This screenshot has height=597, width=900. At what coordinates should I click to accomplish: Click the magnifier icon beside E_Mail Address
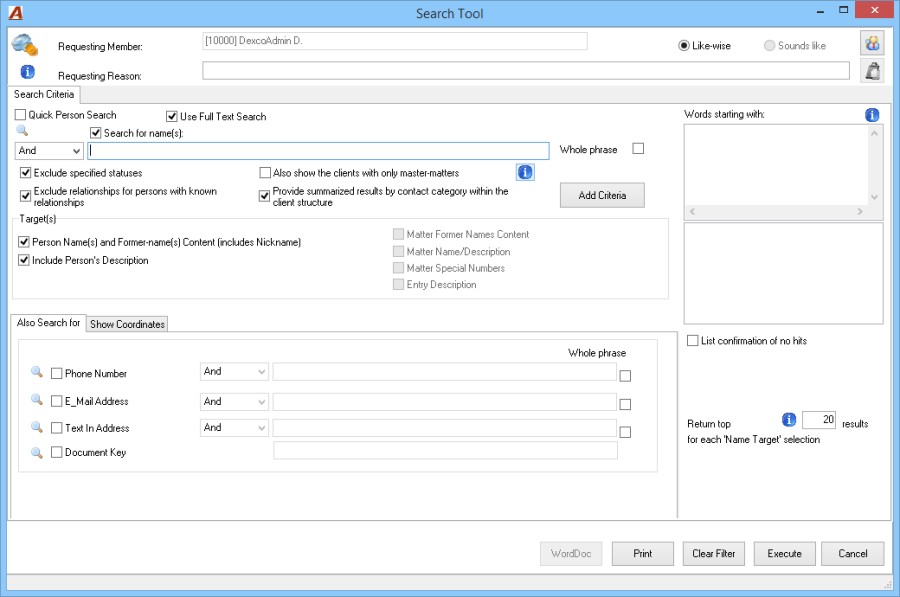[37, 400]
